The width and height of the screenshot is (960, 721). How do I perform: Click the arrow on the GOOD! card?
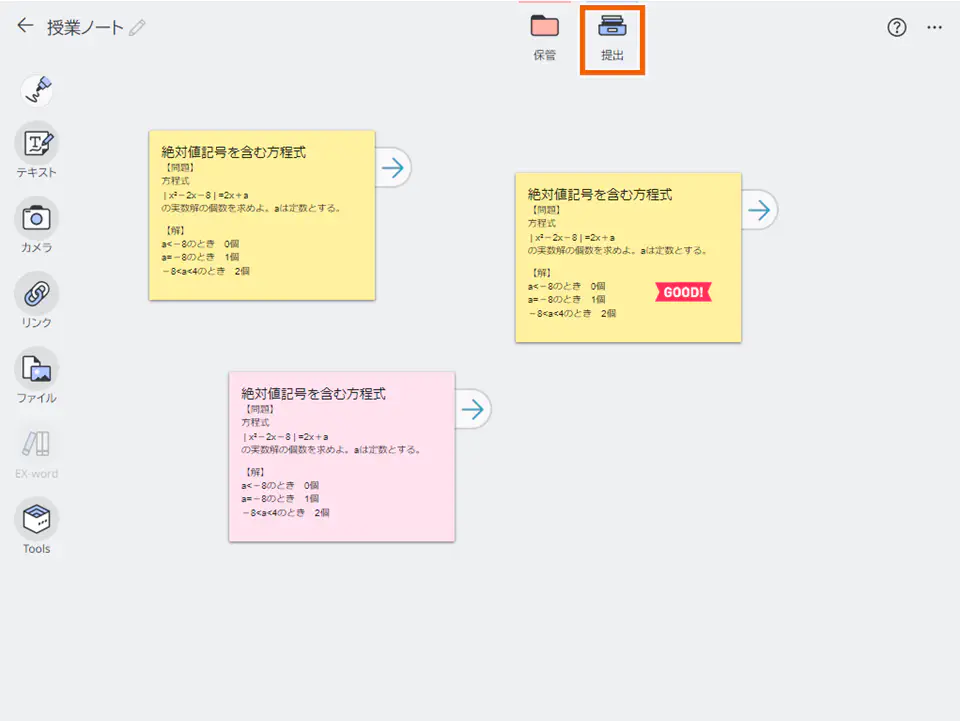pos(759,210)
